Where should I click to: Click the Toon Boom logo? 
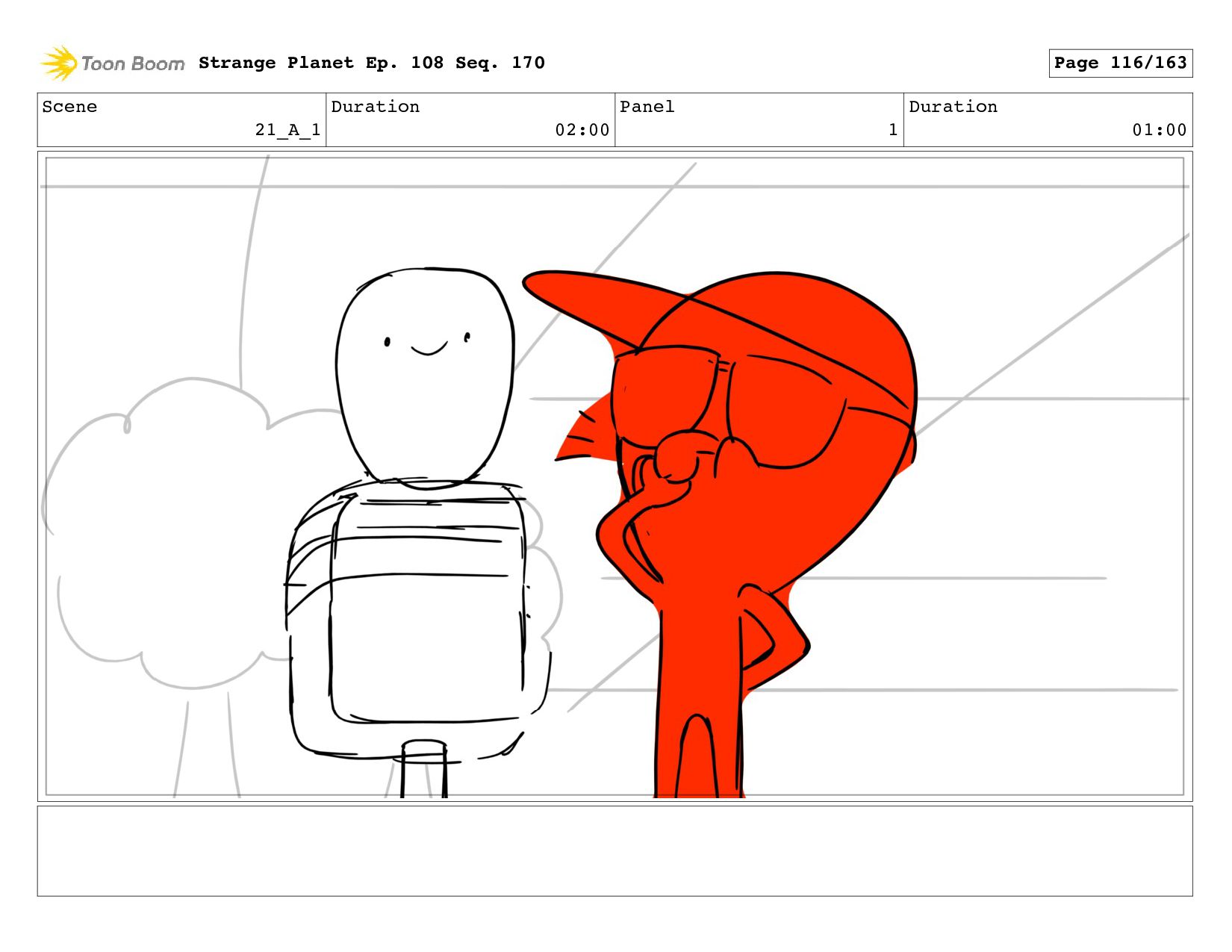(112, 63)
